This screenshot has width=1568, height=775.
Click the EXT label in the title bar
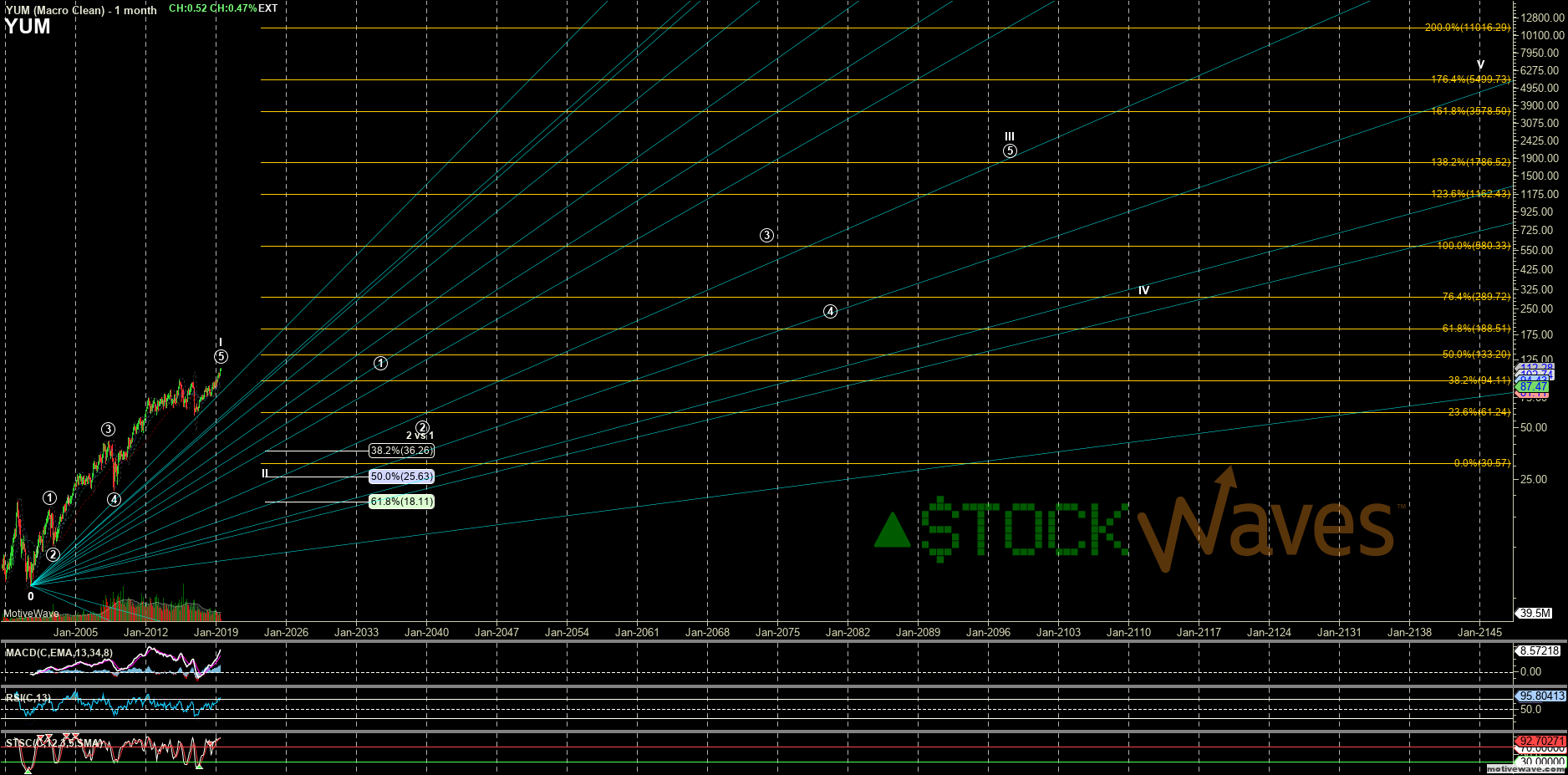(x=267, y=8)
